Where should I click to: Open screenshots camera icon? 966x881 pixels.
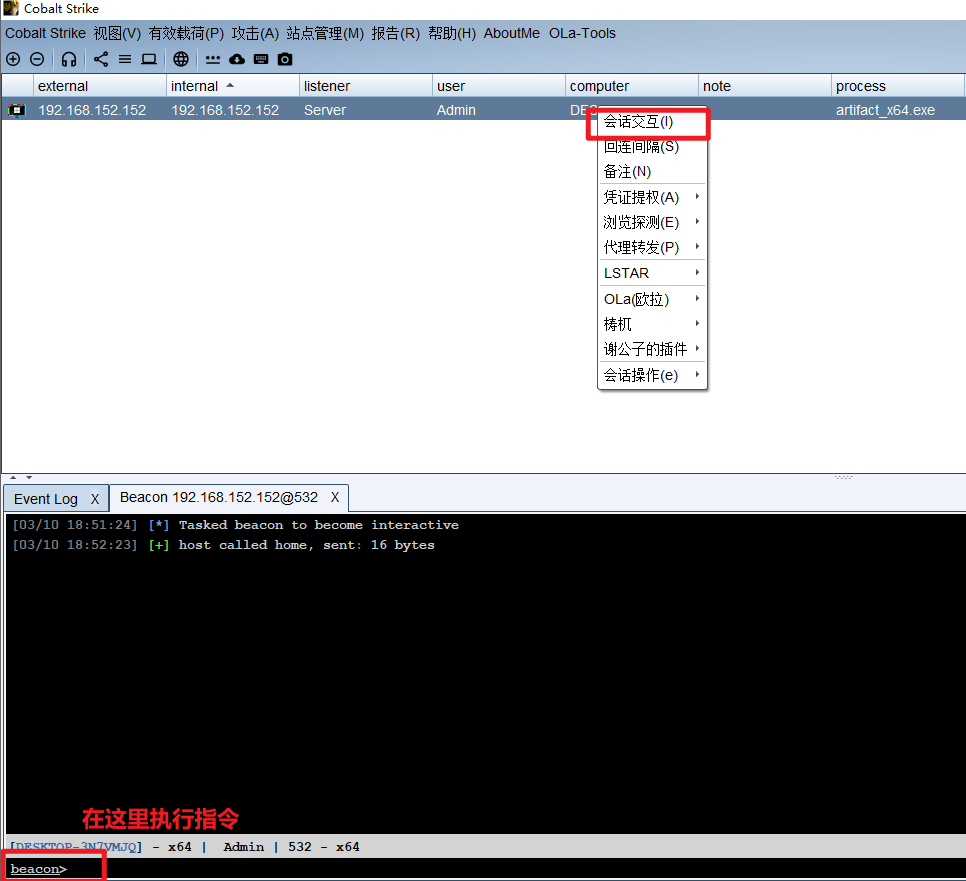pyautogui.click(x=285, y=59)
